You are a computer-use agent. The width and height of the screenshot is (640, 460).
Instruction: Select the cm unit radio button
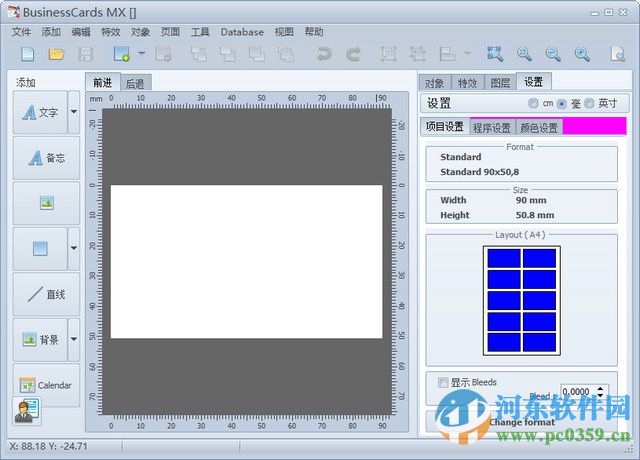pos(533,104)
